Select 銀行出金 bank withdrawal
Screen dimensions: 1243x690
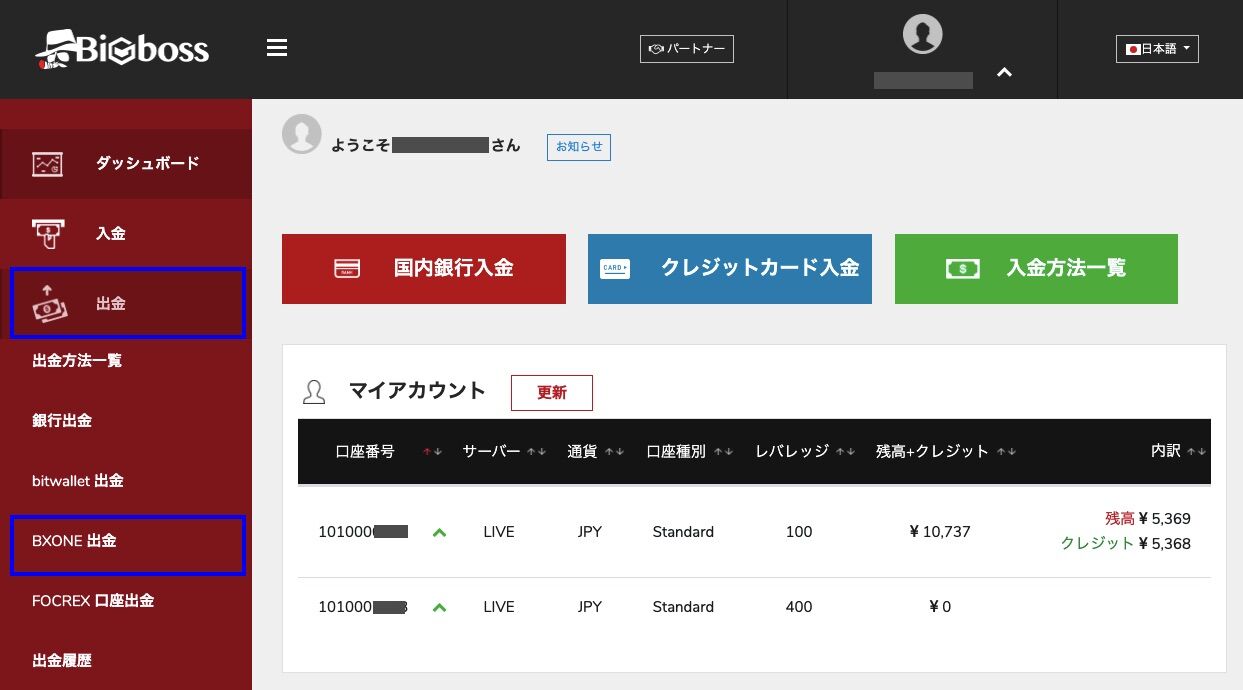(x=62, y=420)
